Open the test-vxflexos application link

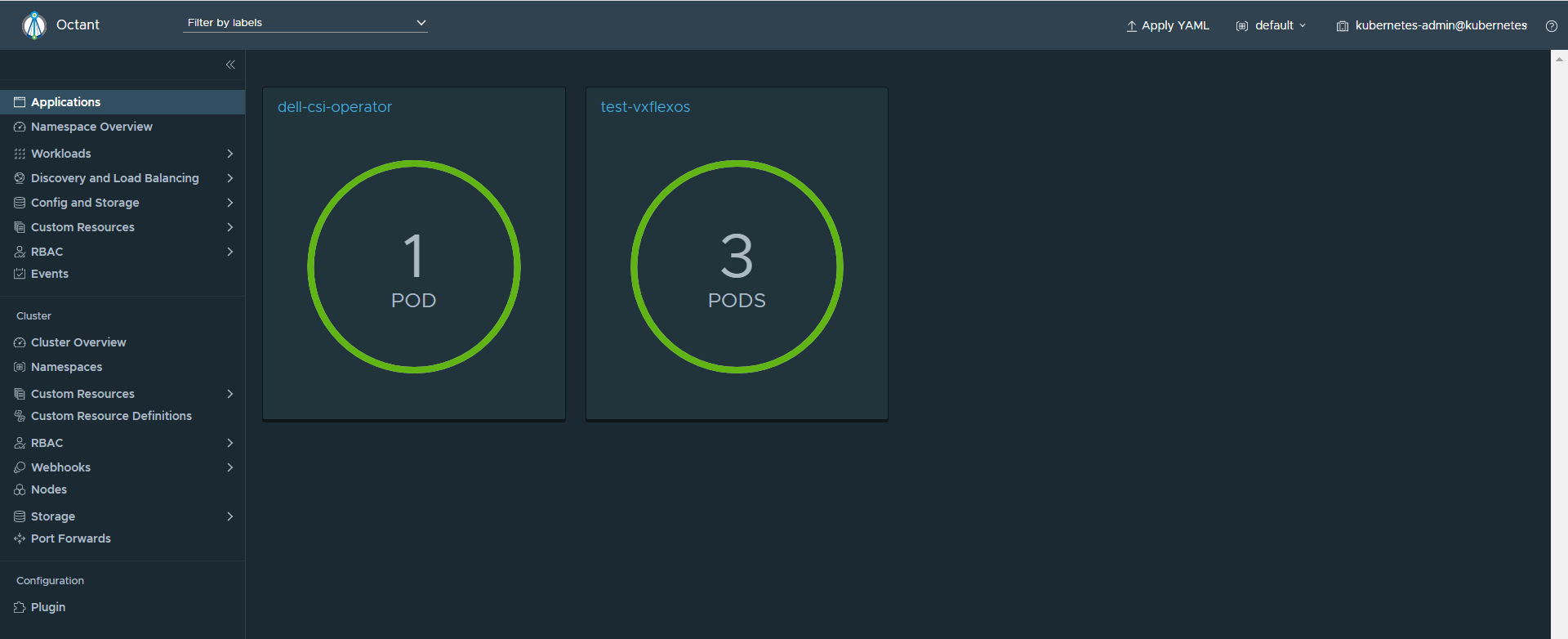[x=645, y=107]
